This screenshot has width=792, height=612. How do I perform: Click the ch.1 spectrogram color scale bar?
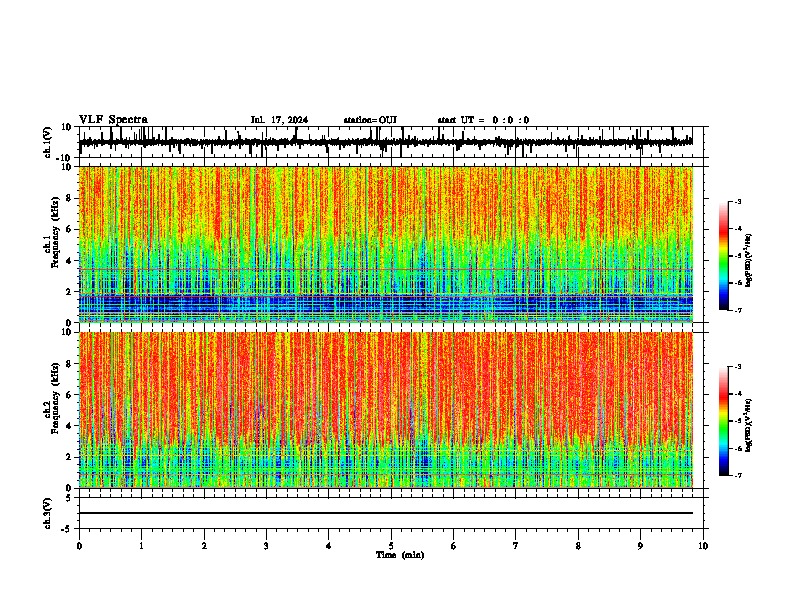724,255
